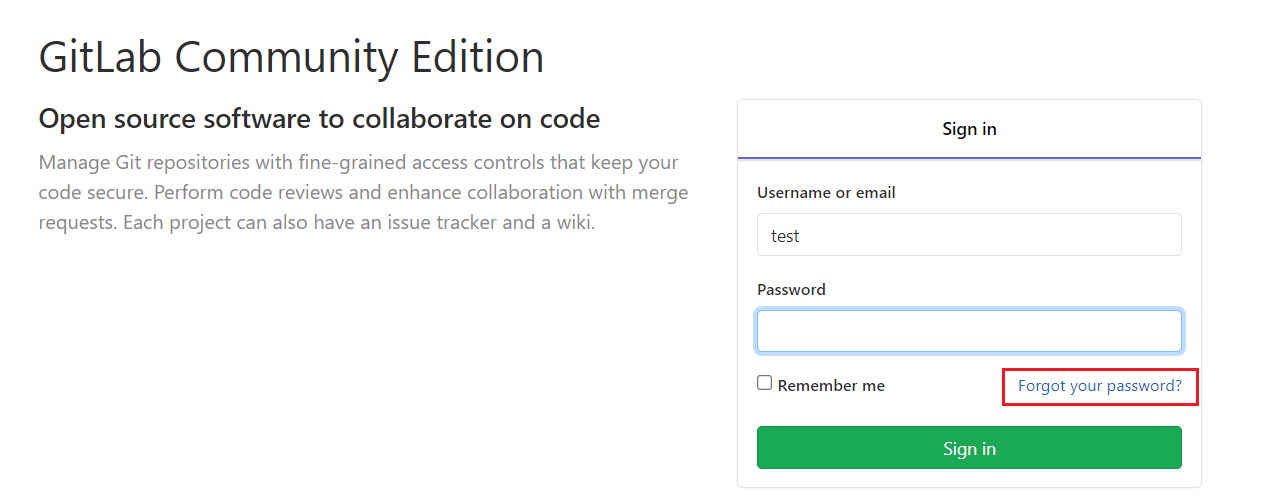Viewport: 1279px width, 498px height.
Task: Click the 'GitLab Community Edition' heading
Action: [x=291, y=58]
